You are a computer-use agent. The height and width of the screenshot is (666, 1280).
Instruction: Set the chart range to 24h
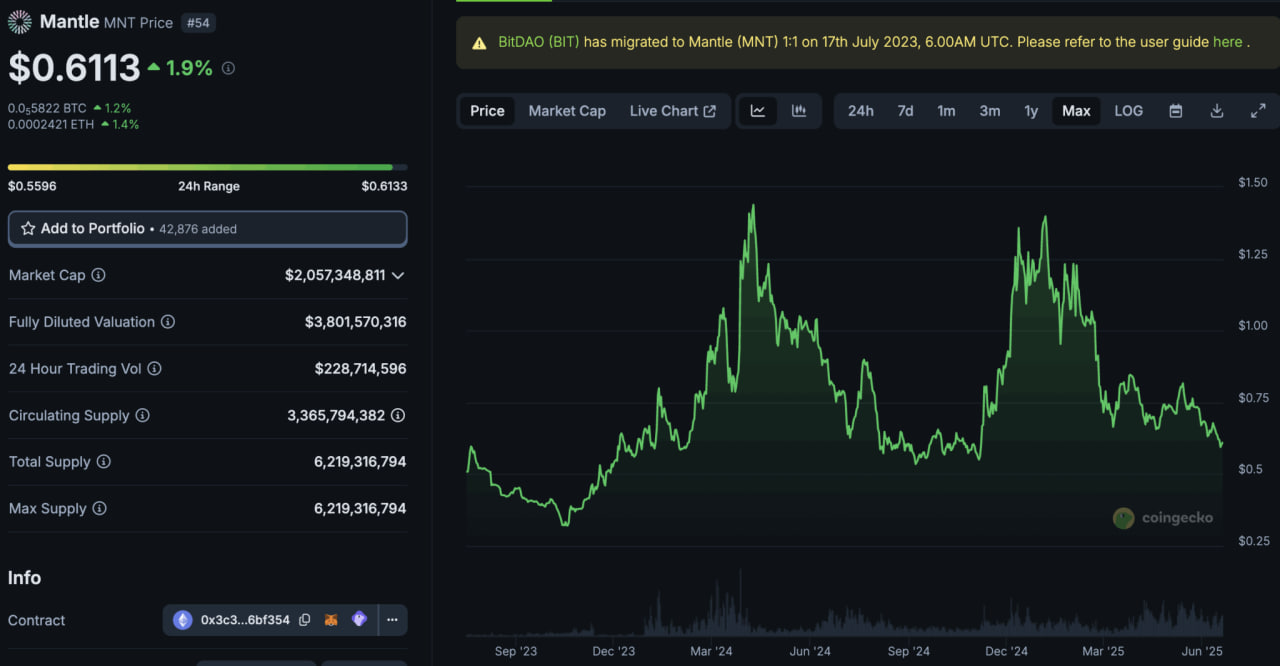click(x=860, y=111)
